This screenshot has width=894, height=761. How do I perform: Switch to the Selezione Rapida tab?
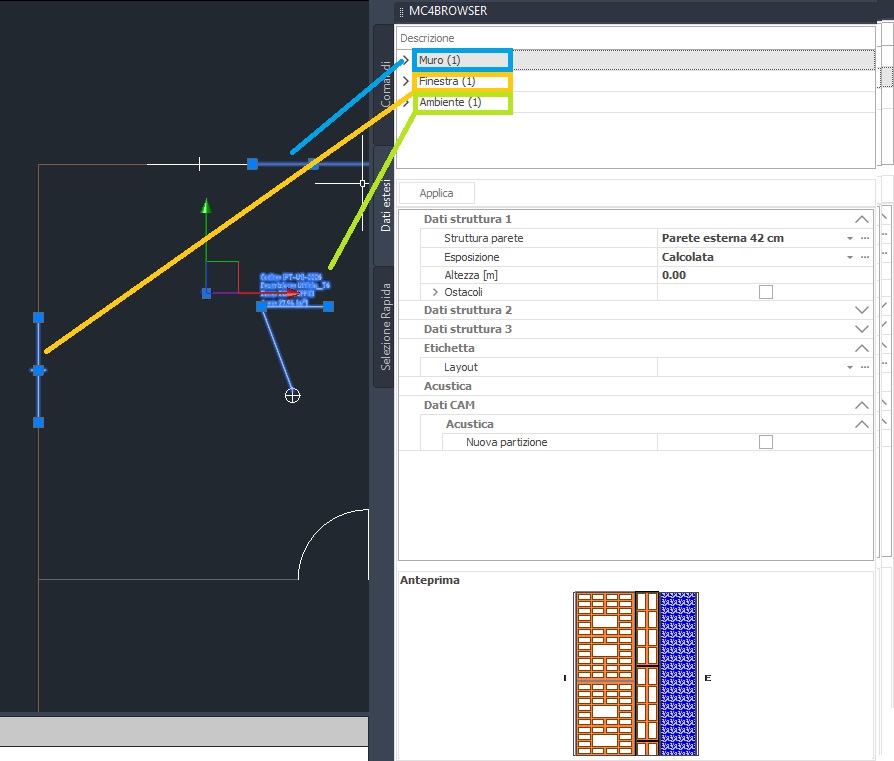click(x=386, y=326)
